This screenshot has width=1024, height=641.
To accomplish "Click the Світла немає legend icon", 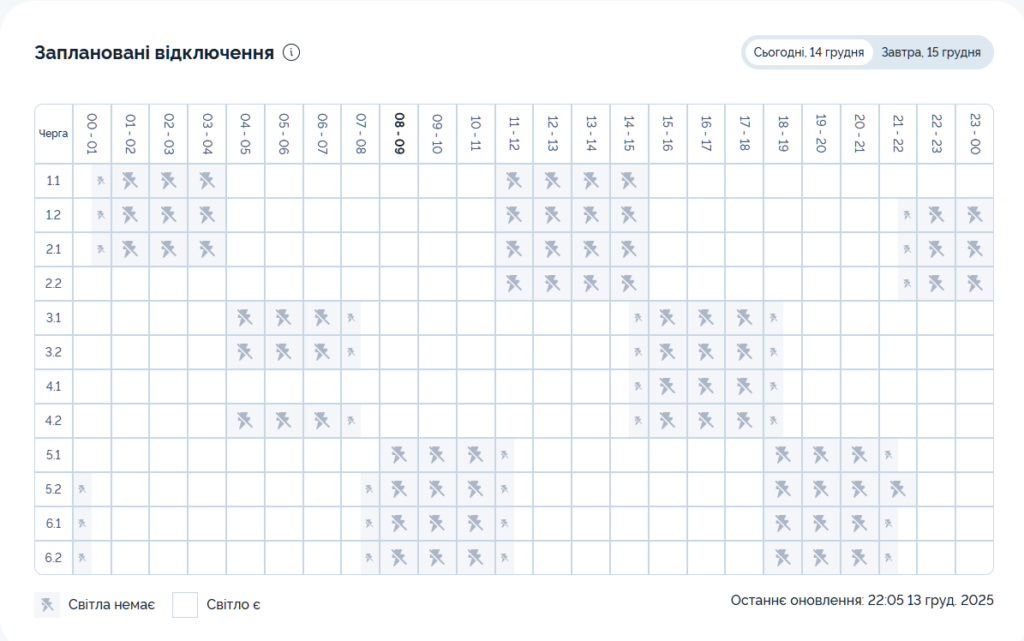I will click(x=47, y=604).
